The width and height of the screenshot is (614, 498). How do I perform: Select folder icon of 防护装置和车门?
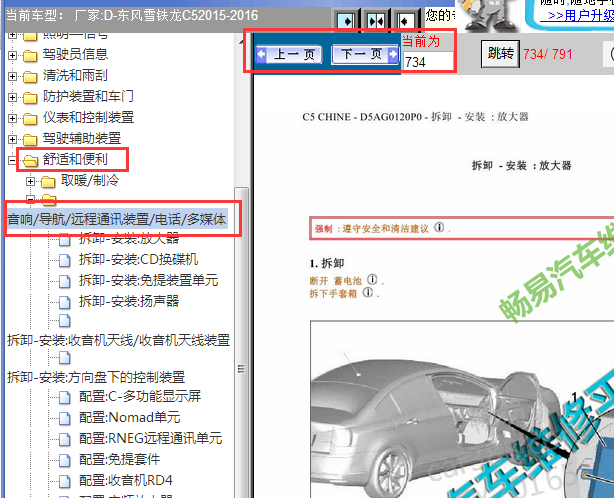[30, 97]
